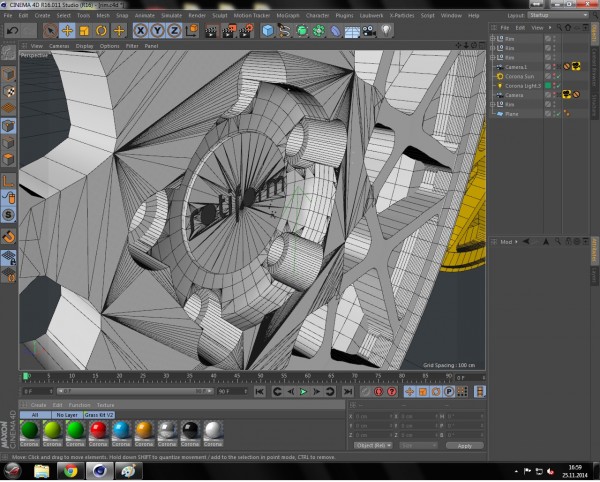600x482 pixels.
Task: Toggle the S solo icon
Action: 8,215
